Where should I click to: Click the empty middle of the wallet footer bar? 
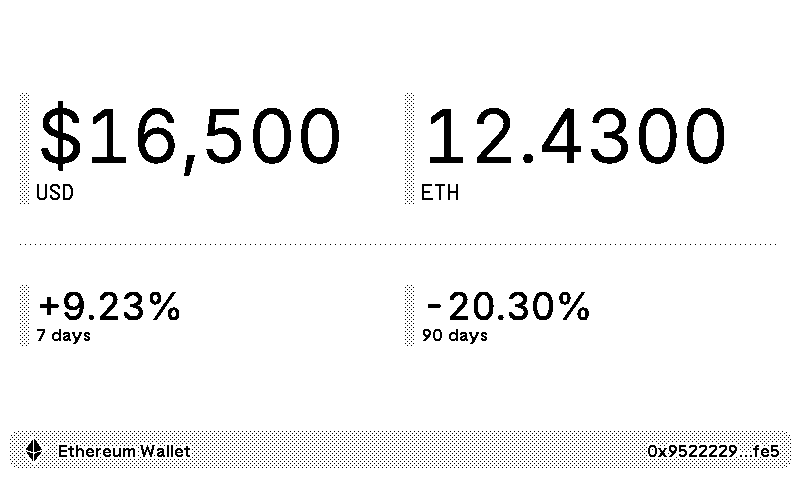point(420,451)
